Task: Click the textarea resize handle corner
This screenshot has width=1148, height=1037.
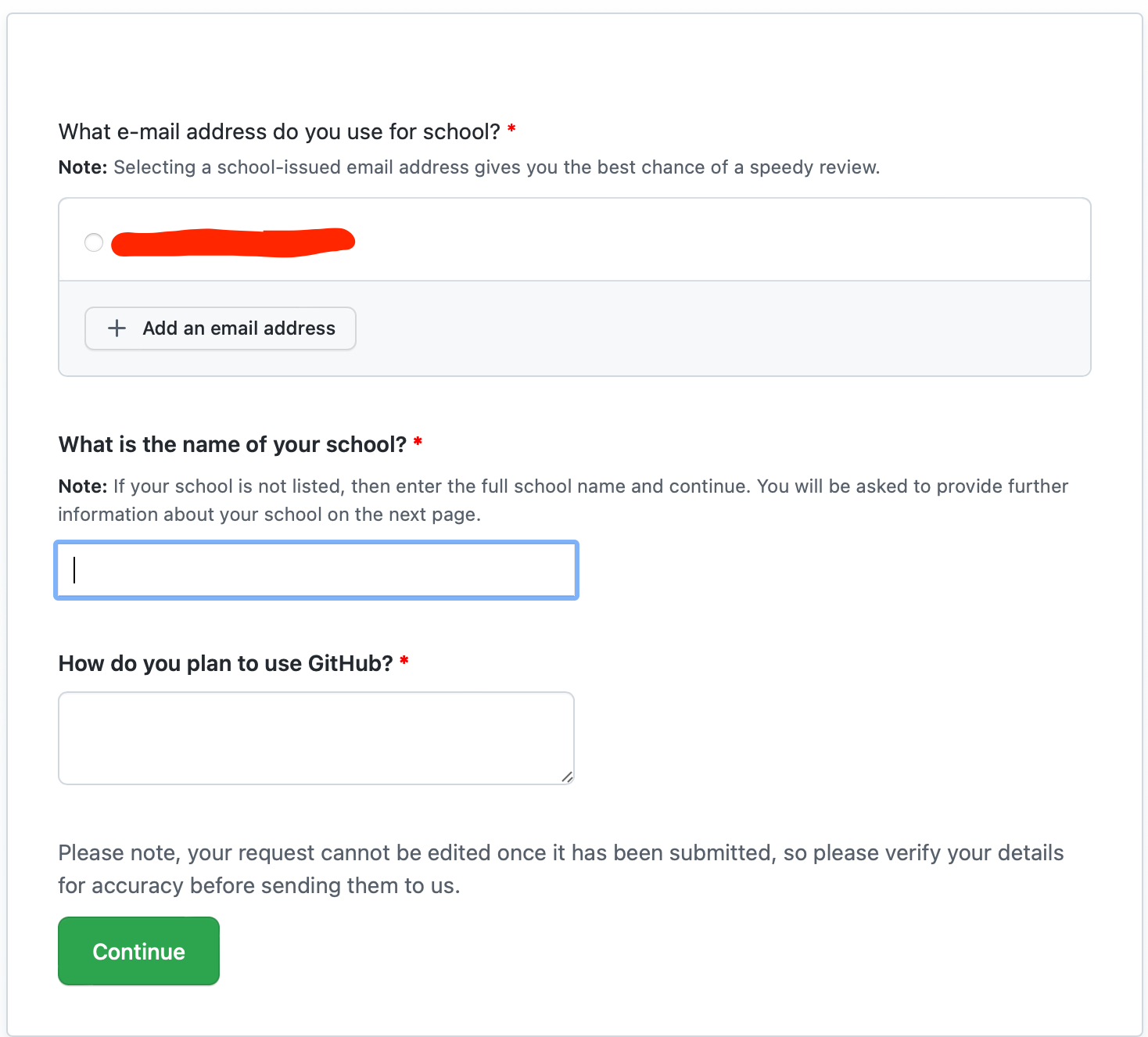Action: pos(567,777)
